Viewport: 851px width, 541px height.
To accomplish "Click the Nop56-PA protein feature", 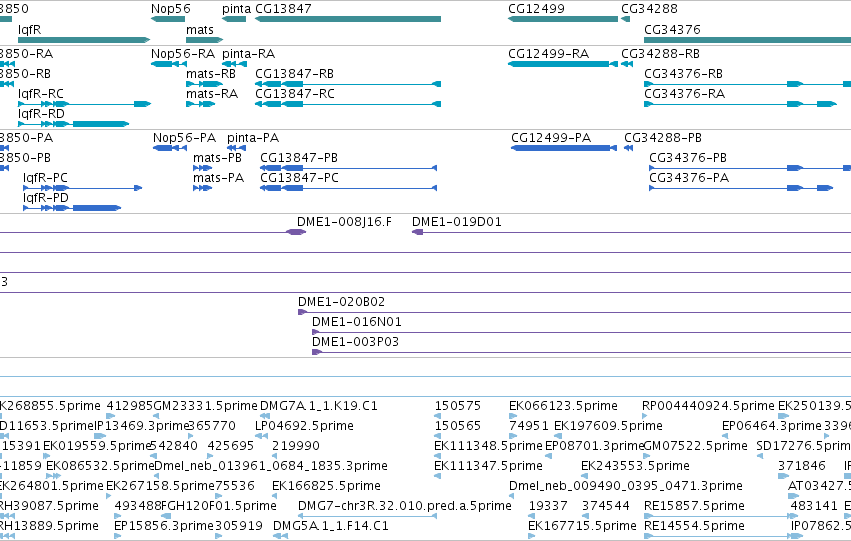I will click(170, 148).
